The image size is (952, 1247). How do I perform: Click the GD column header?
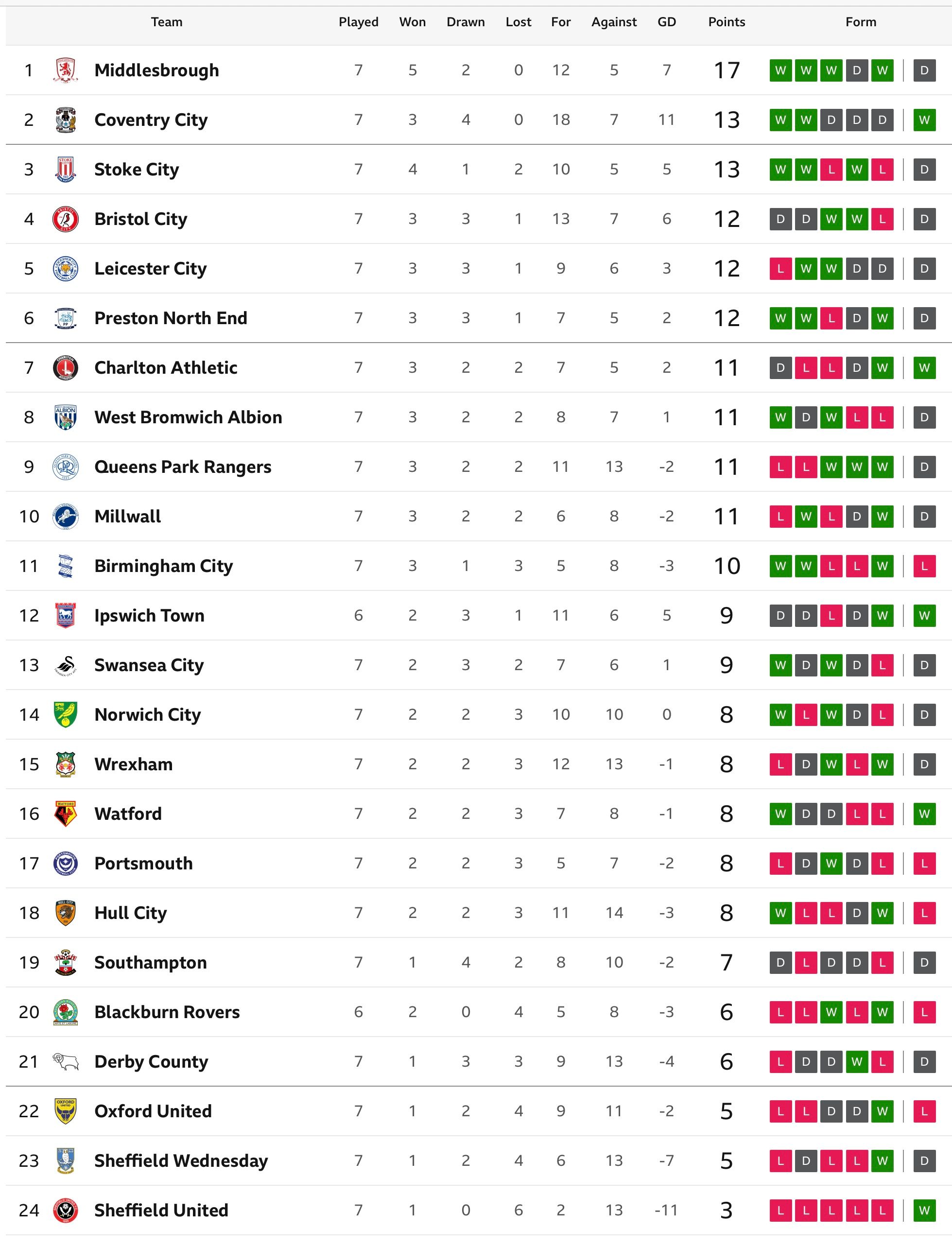pyautogui.click(x=666, y=22)
